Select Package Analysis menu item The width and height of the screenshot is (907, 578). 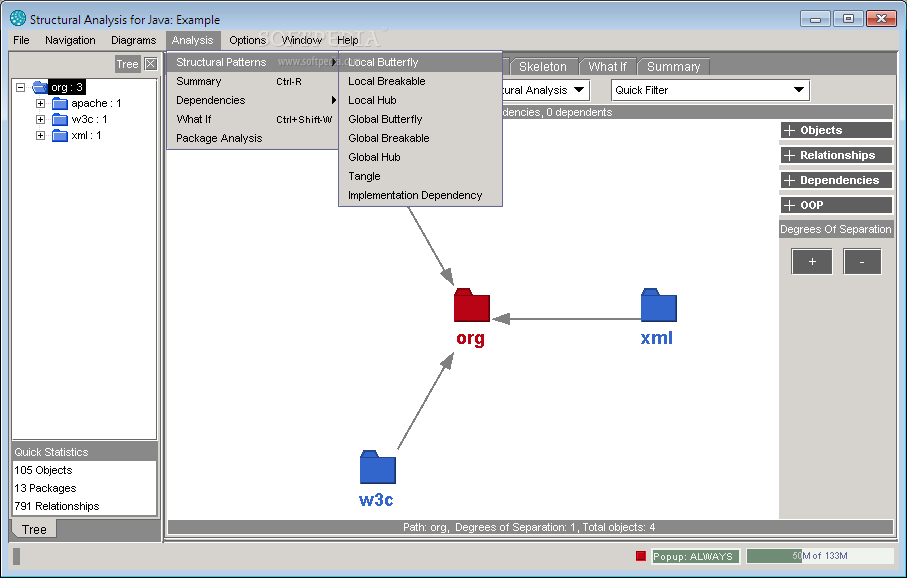pos(253,138)
